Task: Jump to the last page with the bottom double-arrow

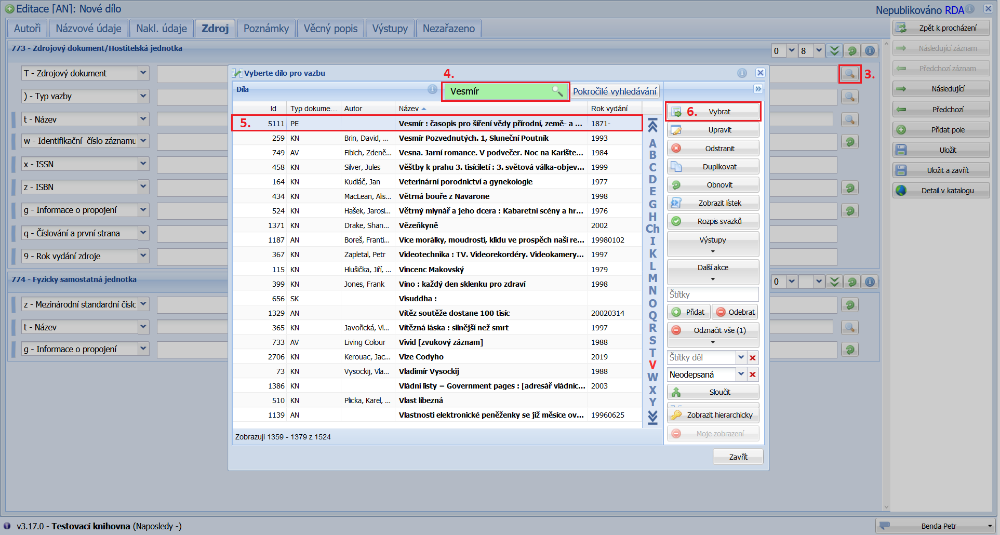Action: pos(653,417)
